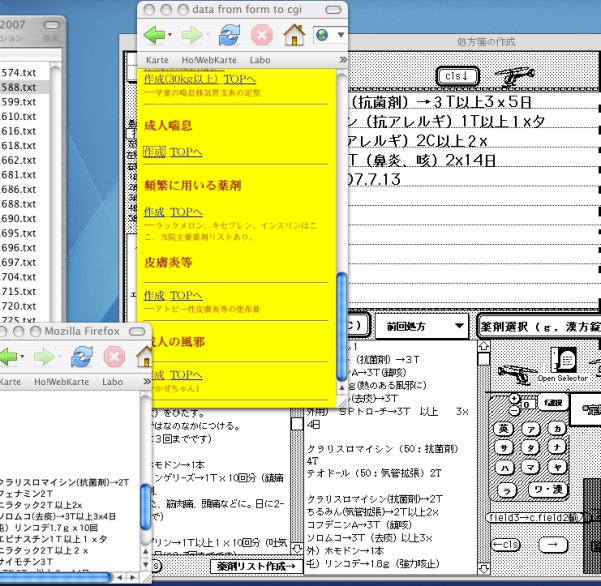The width and height of the screenshot is (601, 586).
Task: Click forward arrow in cgi browser window
Action: tap(191, 35)
